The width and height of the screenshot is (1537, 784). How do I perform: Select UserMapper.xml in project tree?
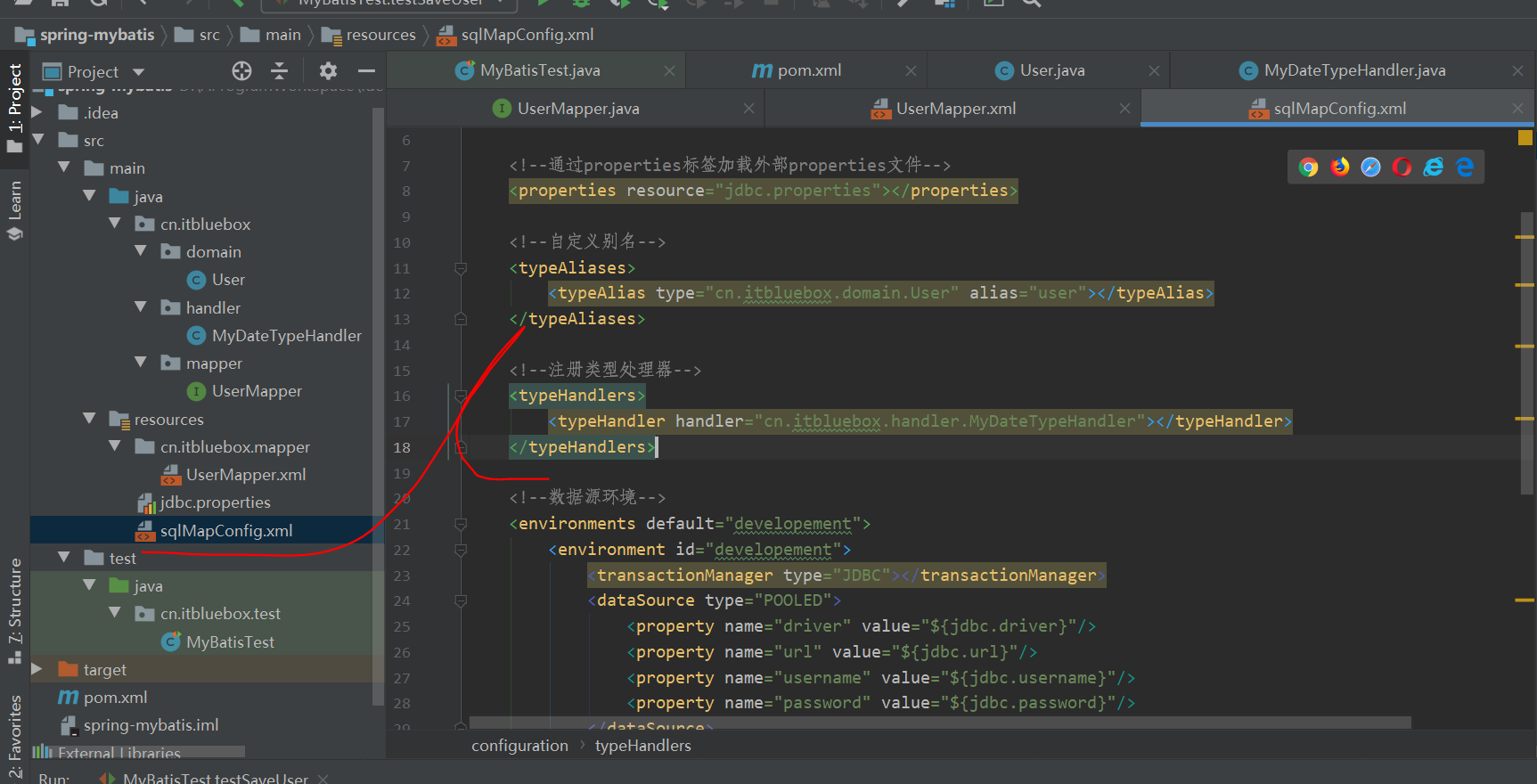[233, 475]
